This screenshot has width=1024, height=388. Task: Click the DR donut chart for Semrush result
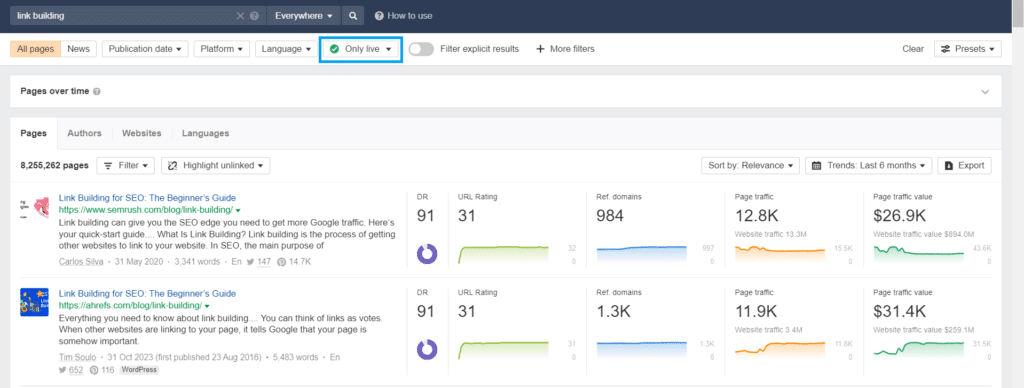427,253
